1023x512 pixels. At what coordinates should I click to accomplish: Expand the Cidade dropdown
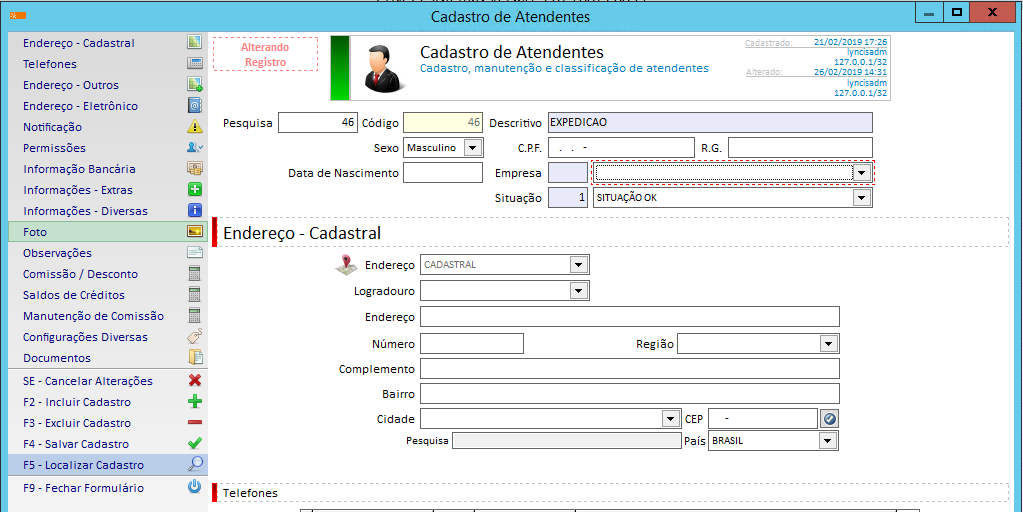click(670, 419)
